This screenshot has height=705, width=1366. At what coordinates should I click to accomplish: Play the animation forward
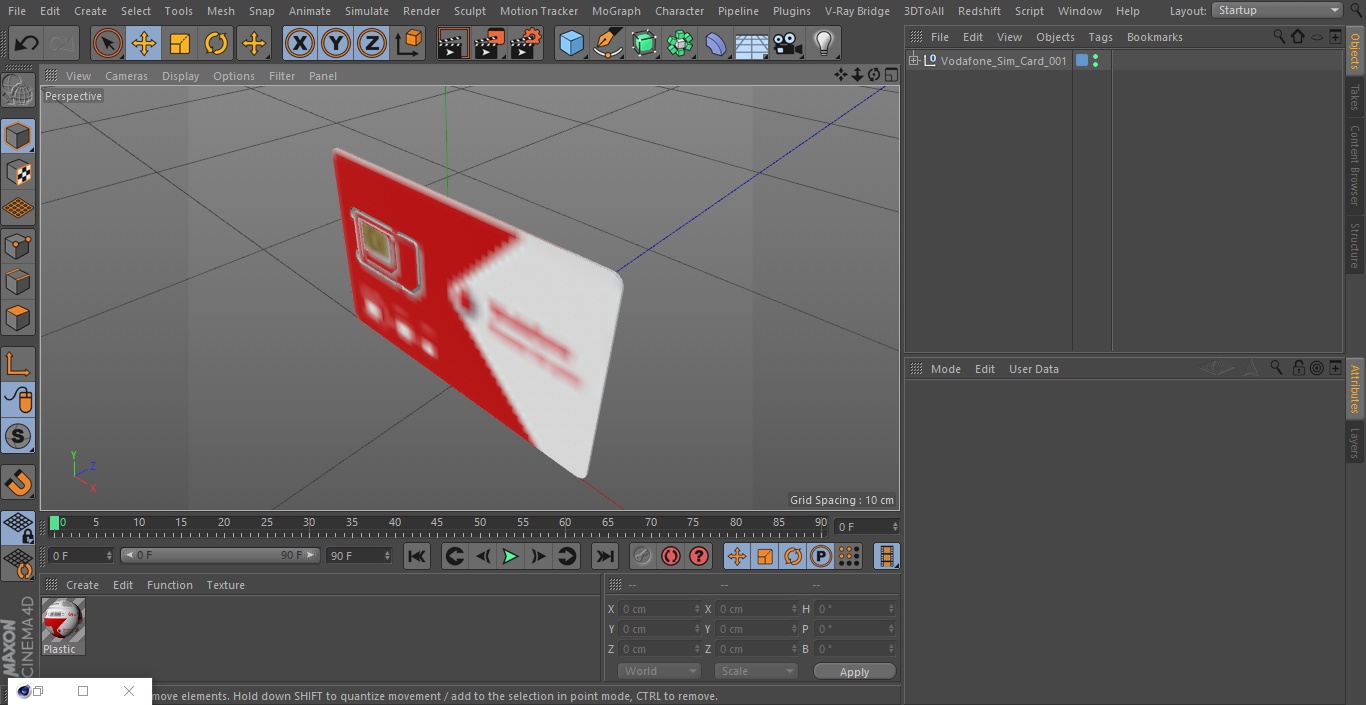pyautogui.click(x=510, y=556)
